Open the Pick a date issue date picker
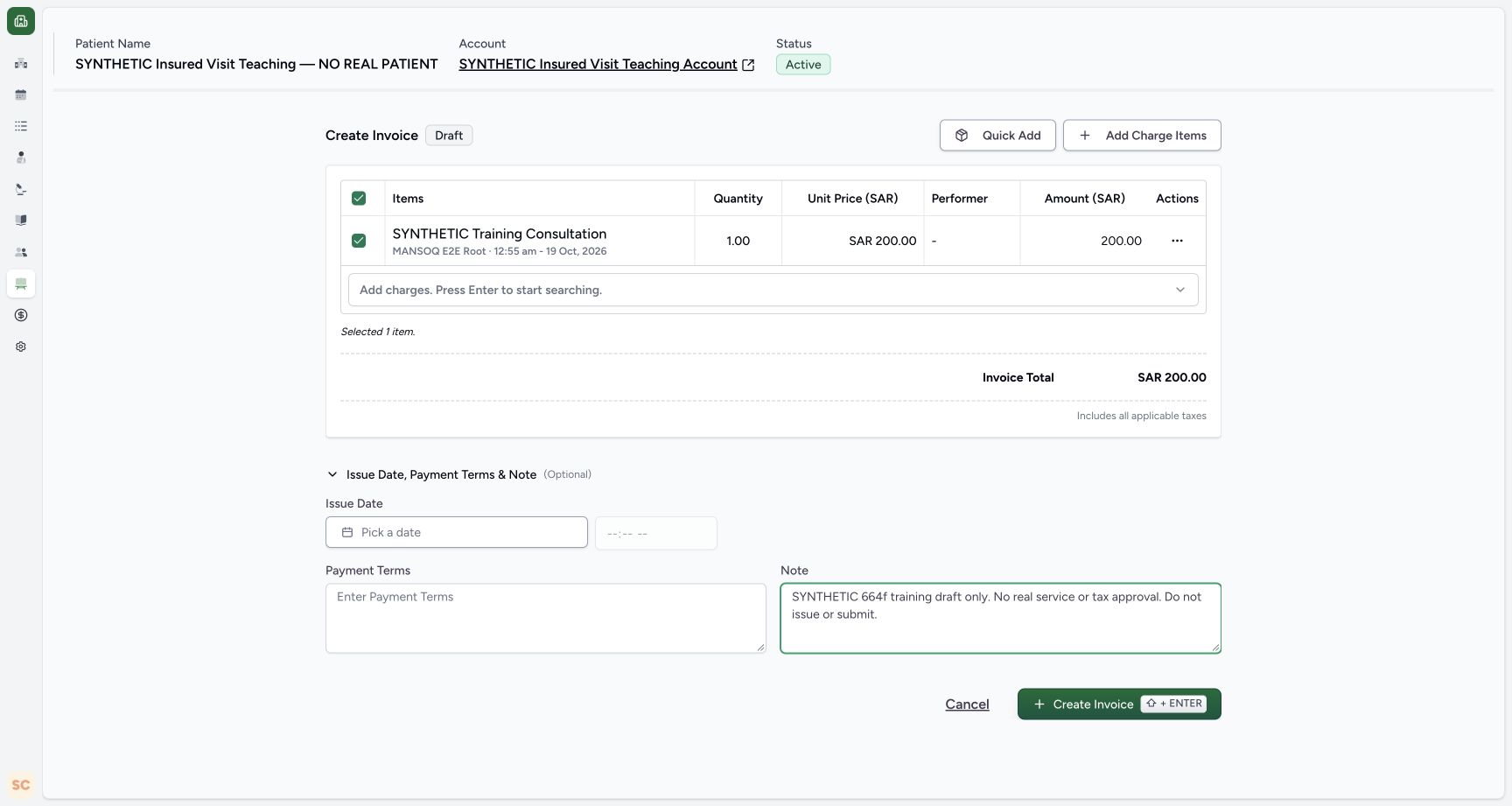 coord(457,532)
